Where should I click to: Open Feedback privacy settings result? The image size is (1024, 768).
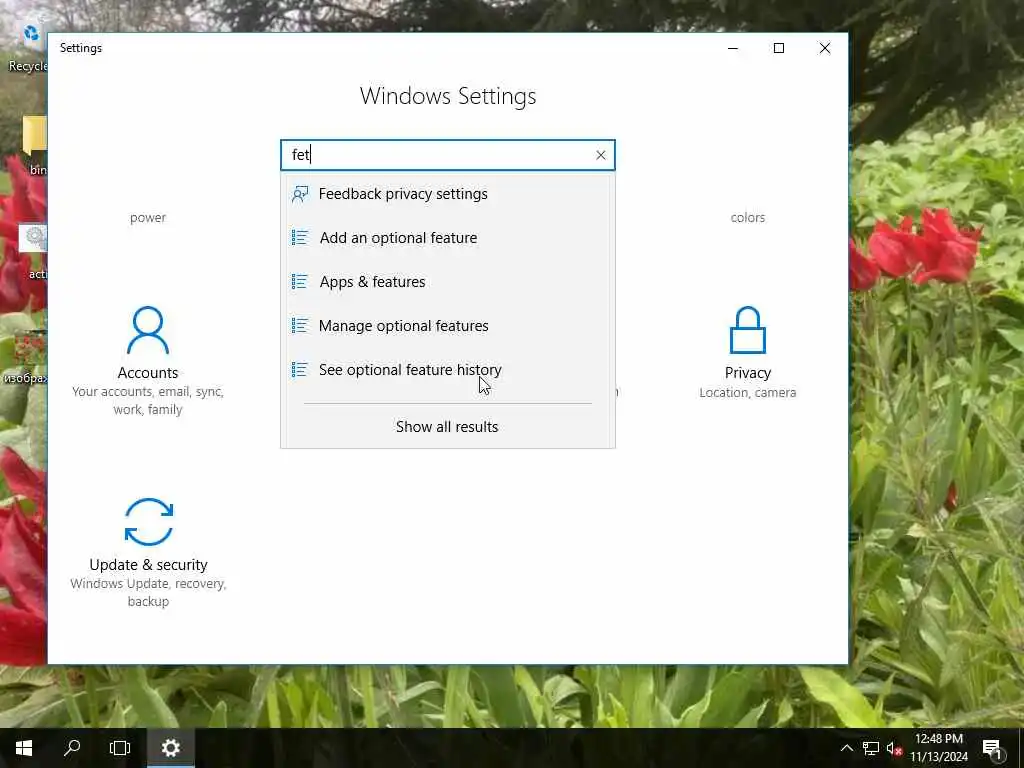(447, 194)
